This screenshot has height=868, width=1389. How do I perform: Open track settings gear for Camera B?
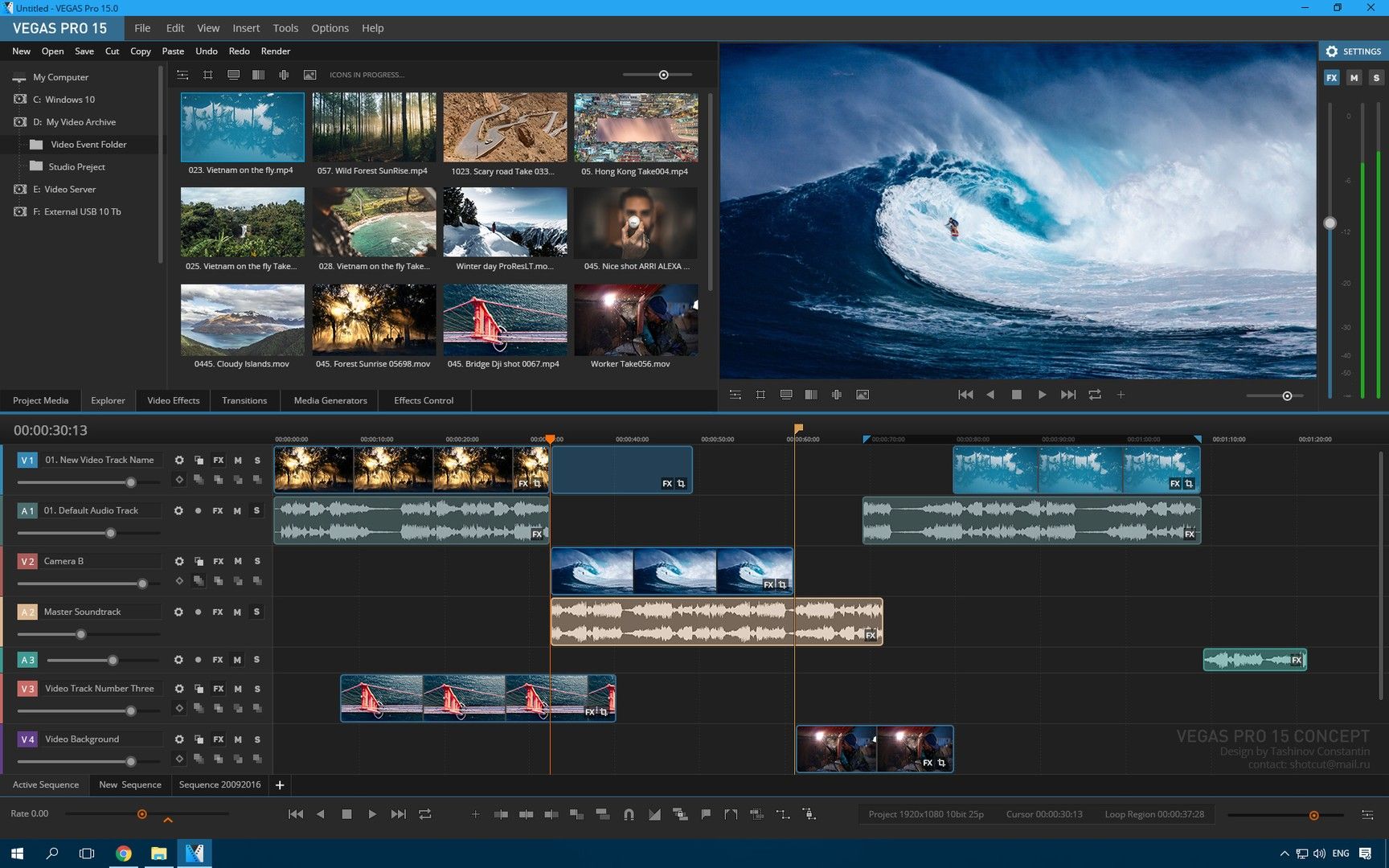[x=179, y=561]
